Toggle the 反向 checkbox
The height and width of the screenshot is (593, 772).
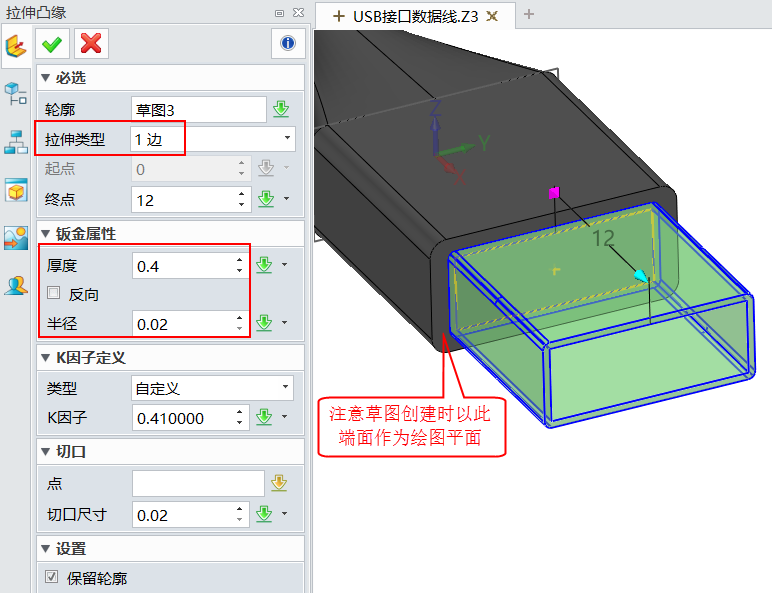pos(54,295)
